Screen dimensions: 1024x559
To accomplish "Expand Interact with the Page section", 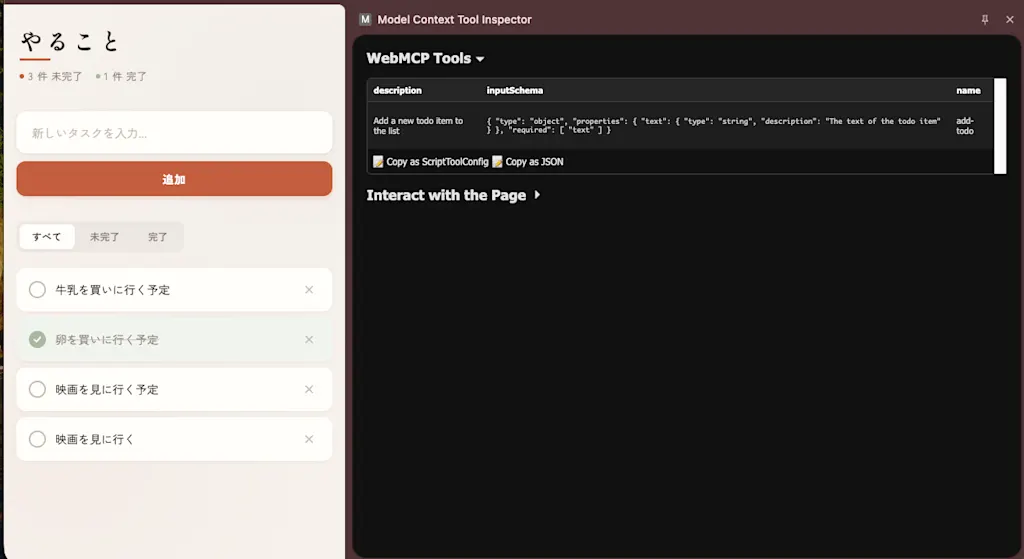I will point(453,195).
